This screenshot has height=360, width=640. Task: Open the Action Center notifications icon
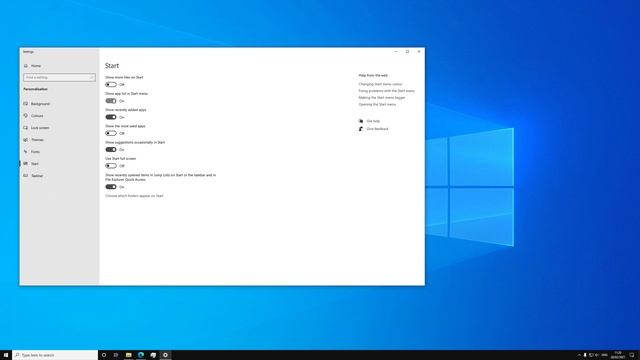click(x=632, y=355)
